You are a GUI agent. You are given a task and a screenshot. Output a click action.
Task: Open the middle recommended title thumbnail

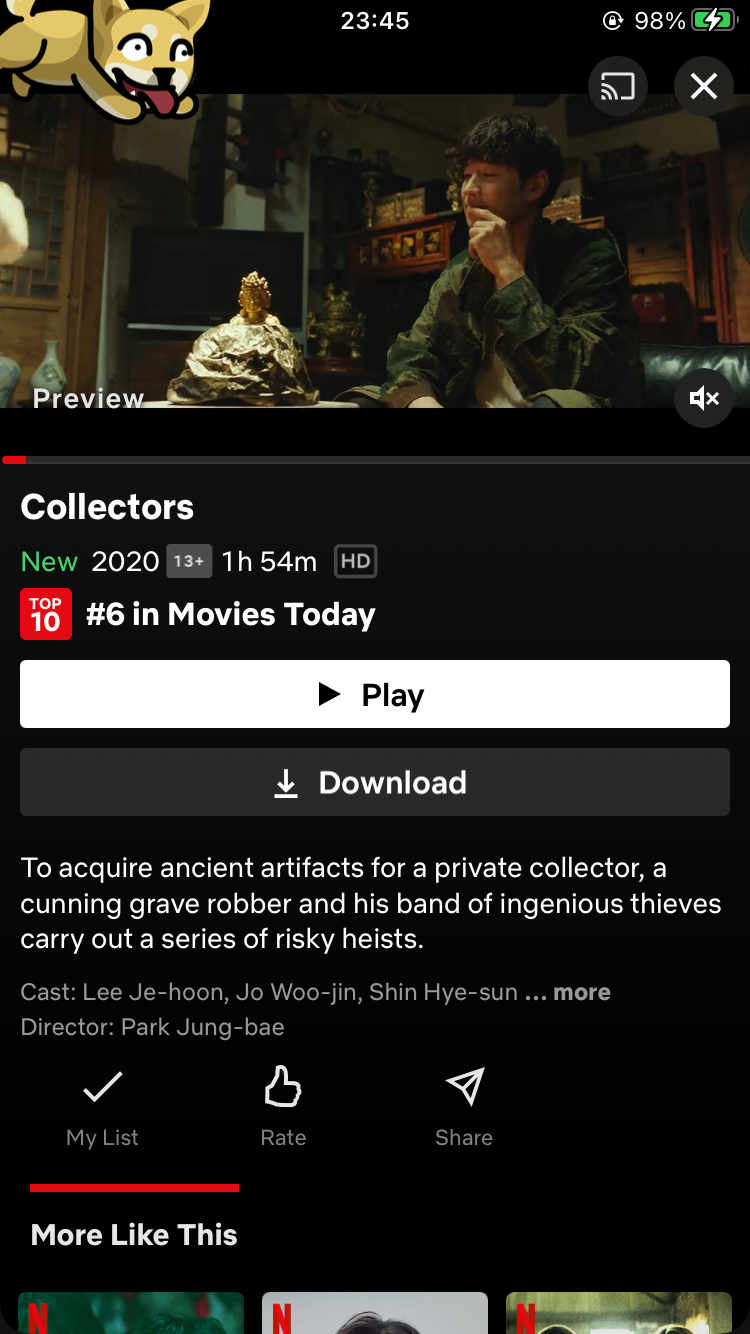[375, 1313]
